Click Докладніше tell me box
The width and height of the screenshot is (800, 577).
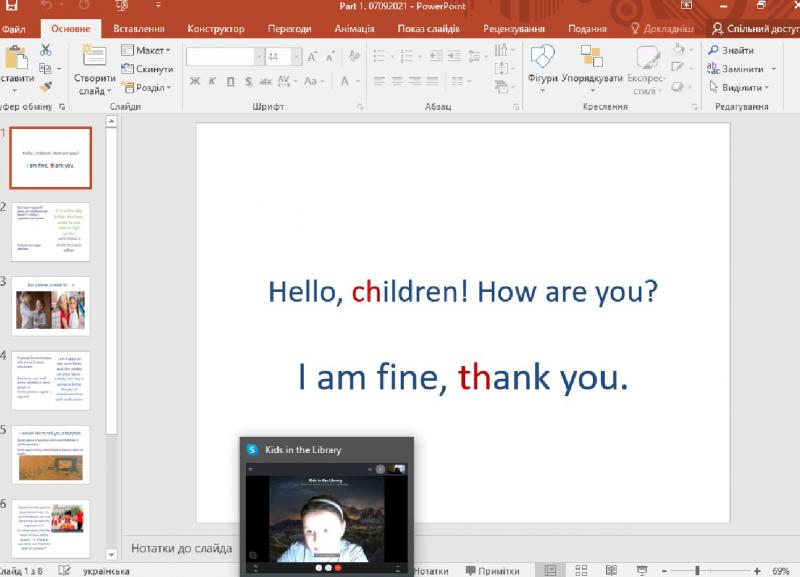662,29
